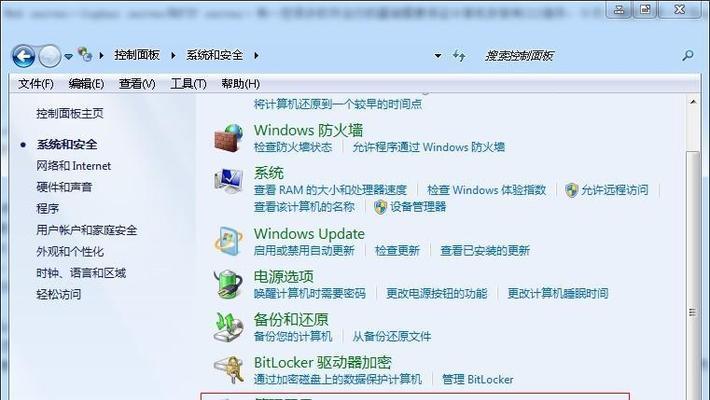Open the 文件(F) menu
This screenshot has height=400, width=710.
pyautogui.click(x=36, y=84)
